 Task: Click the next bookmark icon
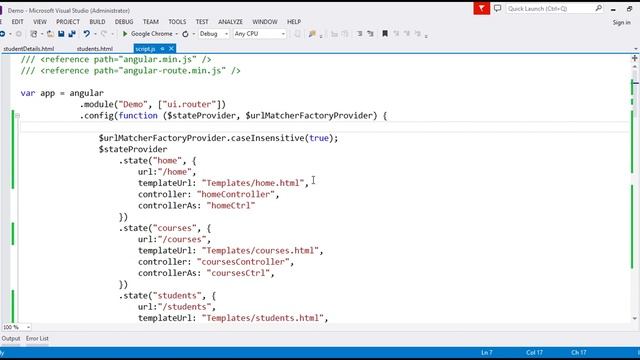407,34
